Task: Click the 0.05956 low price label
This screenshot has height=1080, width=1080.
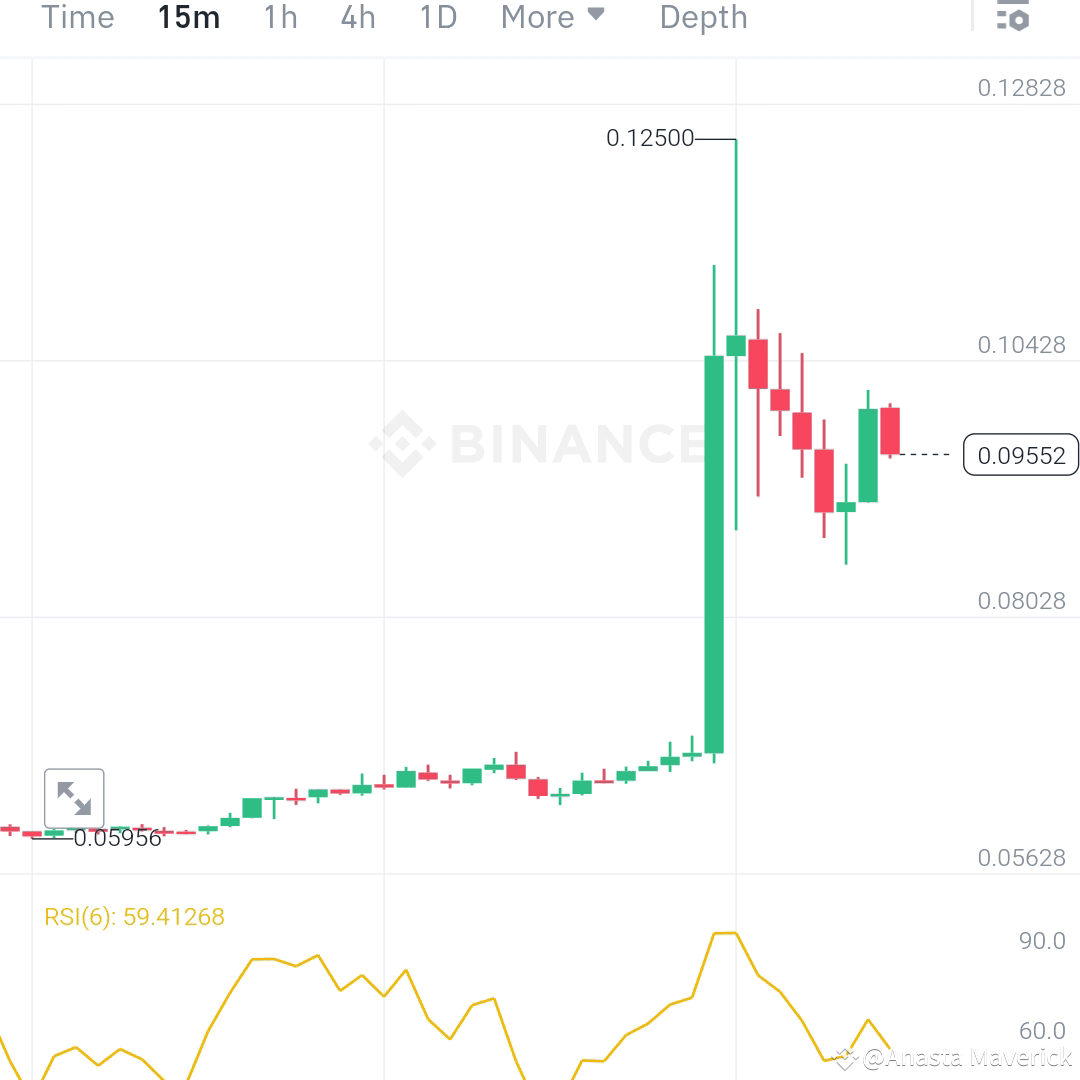Action: click(117, 839)
